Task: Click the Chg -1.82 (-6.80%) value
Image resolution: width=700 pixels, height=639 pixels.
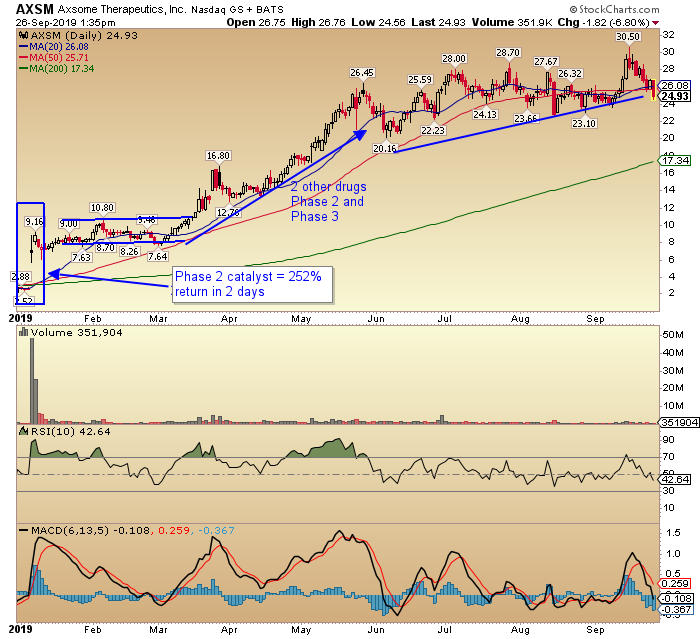Action: [x=603, y=22]
